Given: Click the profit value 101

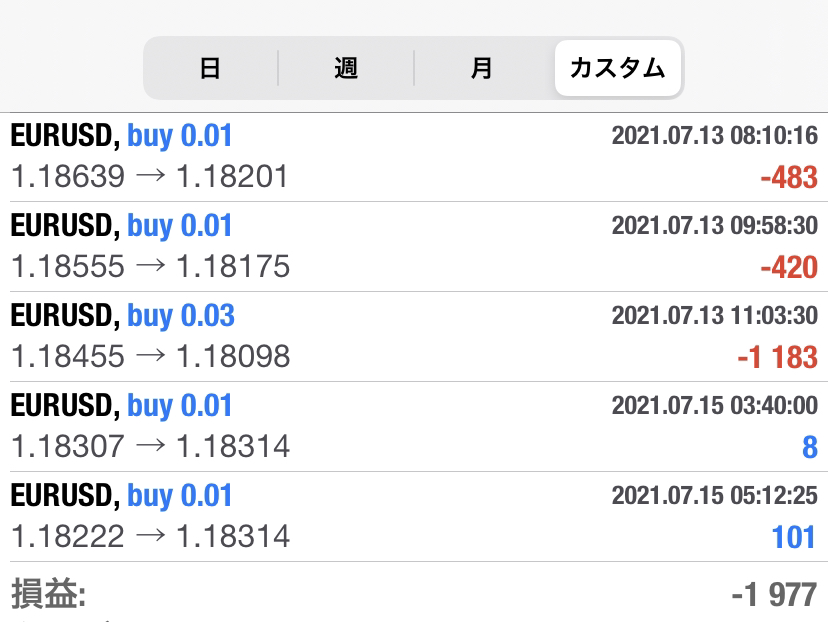Looking at the screenshot, I should tap(794, 538).
